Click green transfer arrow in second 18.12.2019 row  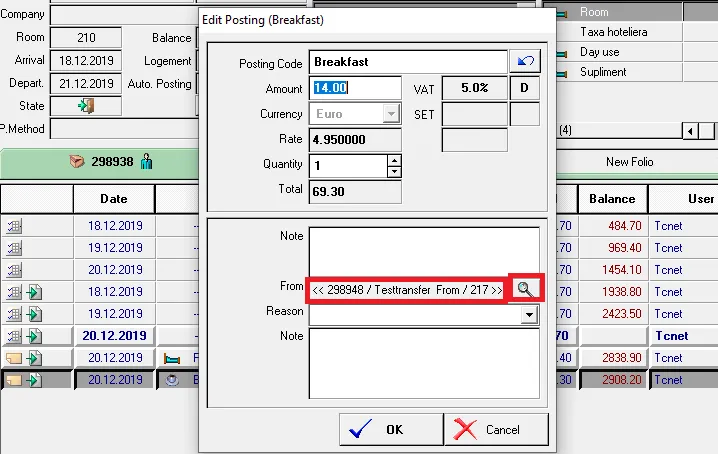[34, 292]
